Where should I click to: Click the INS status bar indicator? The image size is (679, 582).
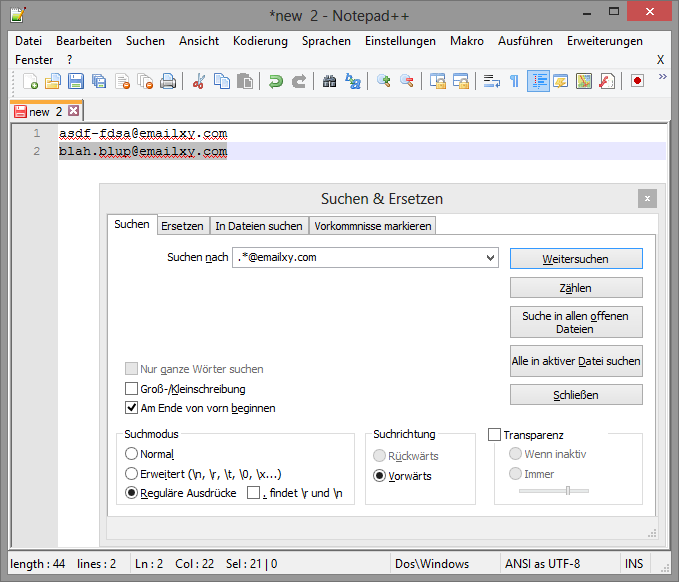click(634, 563)
